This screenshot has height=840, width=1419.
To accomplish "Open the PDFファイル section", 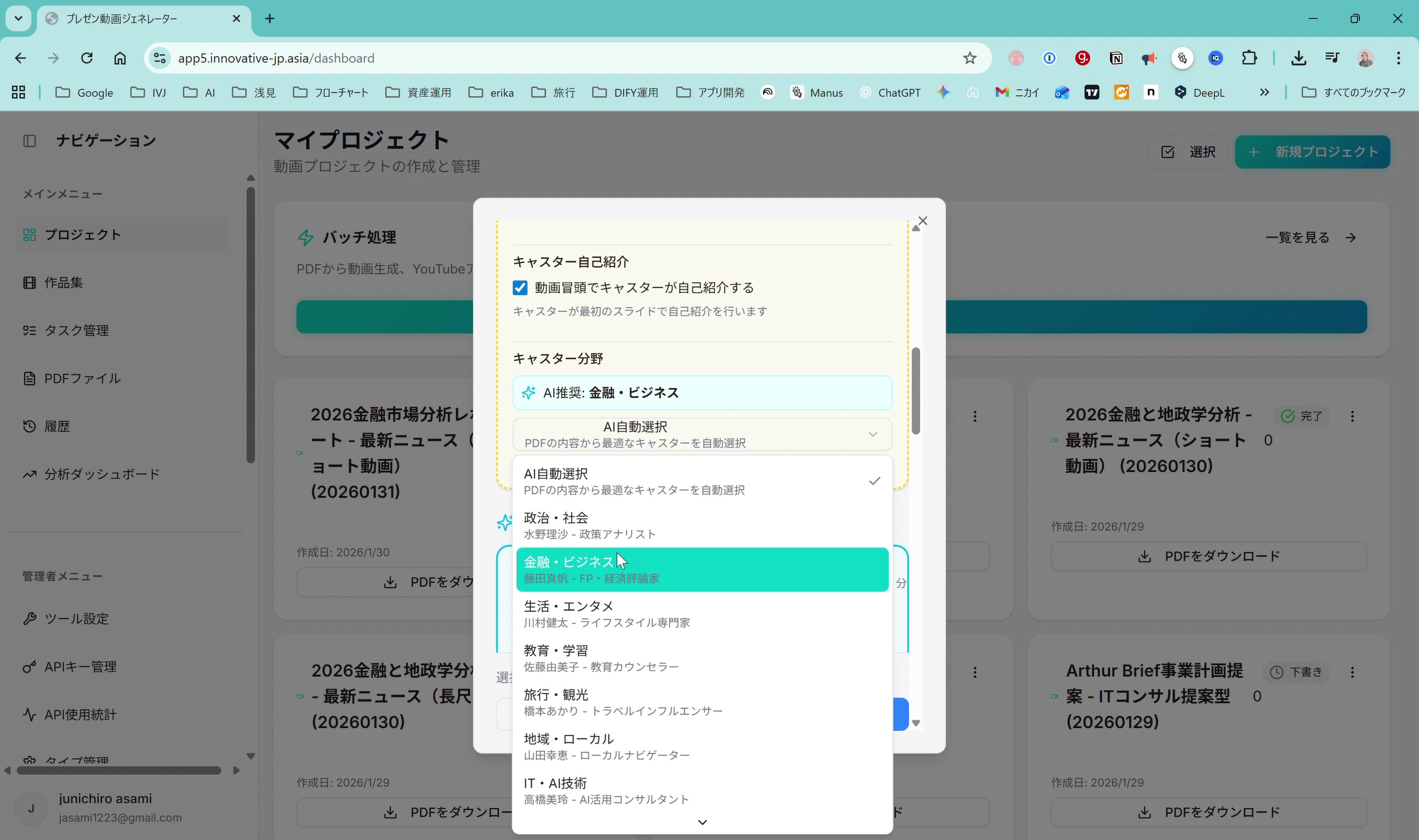I will (x=82, y=378).
